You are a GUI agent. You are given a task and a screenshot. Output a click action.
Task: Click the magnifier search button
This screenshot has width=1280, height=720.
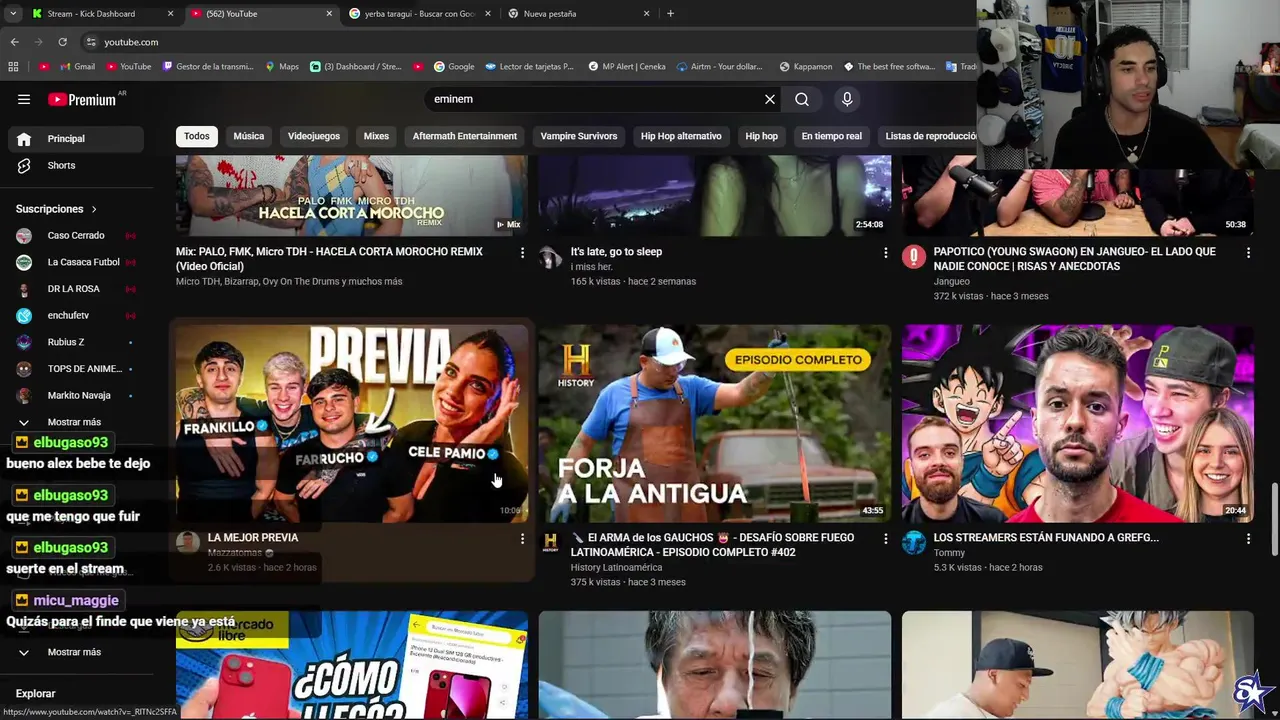click(802, 99)
